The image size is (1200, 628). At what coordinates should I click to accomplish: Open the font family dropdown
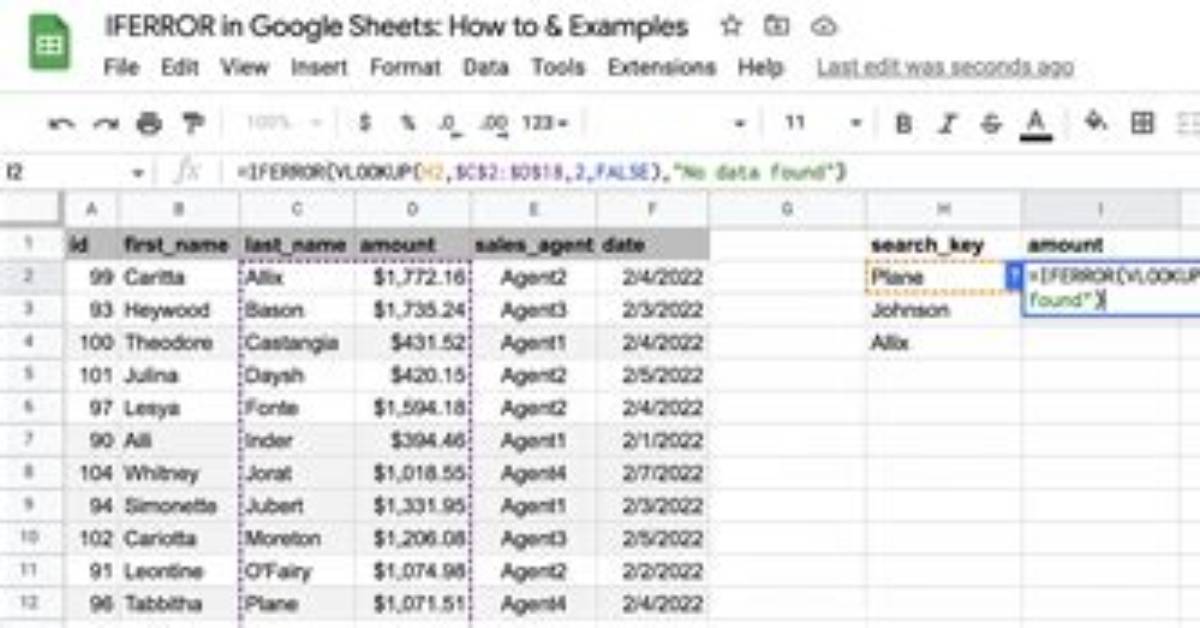(x=668, y=123)
